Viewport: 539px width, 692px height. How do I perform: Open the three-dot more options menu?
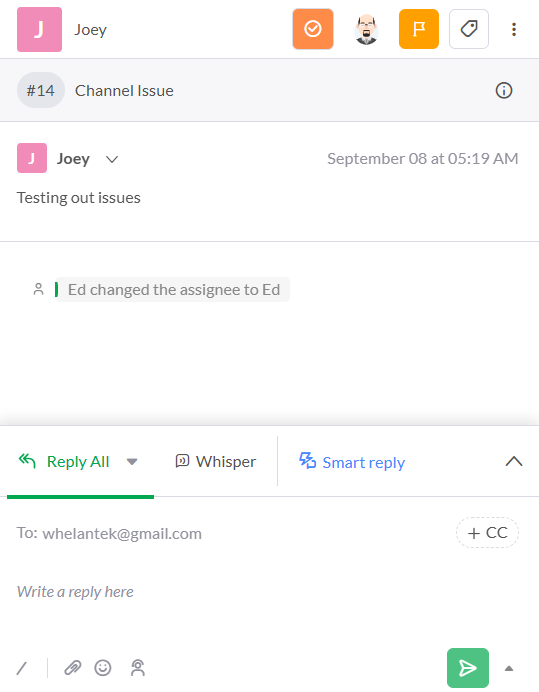click(x=514, y=30)
